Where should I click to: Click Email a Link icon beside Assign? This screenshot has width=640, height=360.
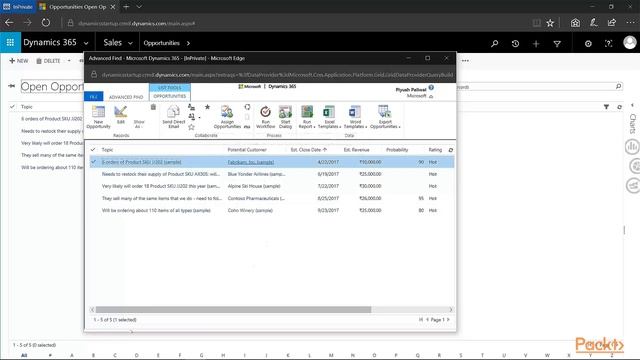[247, 127]
